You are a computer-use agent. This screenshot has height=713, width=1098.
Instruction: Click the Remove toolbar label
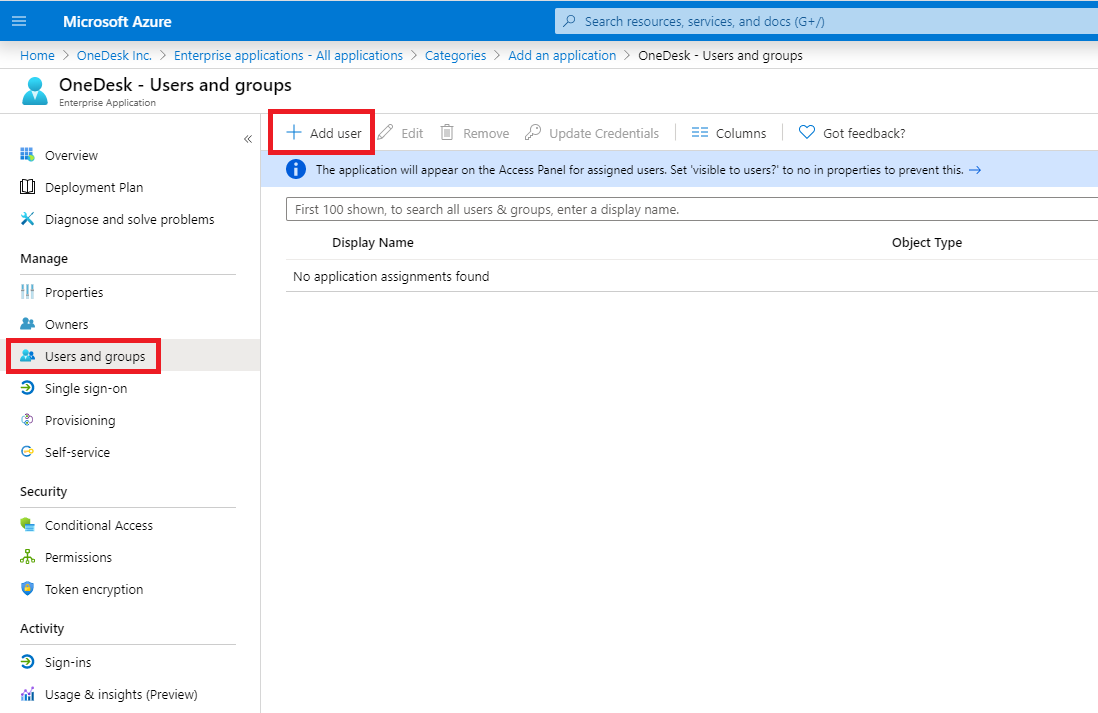pyautogui.click(x=486, y=133)
